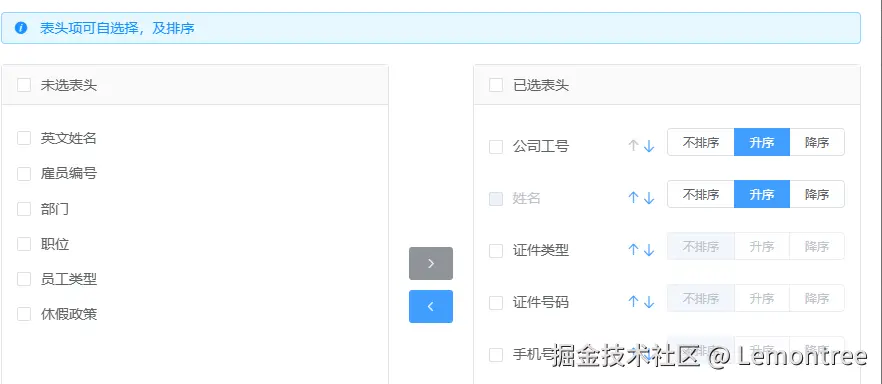Tick the 手机号 row checkbox
Screen dimensions: 882x384
click(496, 355)
